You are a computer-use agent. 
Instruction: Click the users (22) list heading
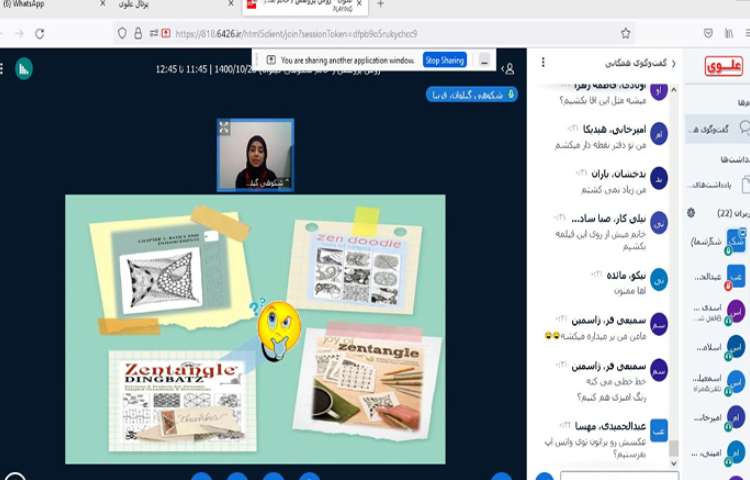tap(733, 213)
